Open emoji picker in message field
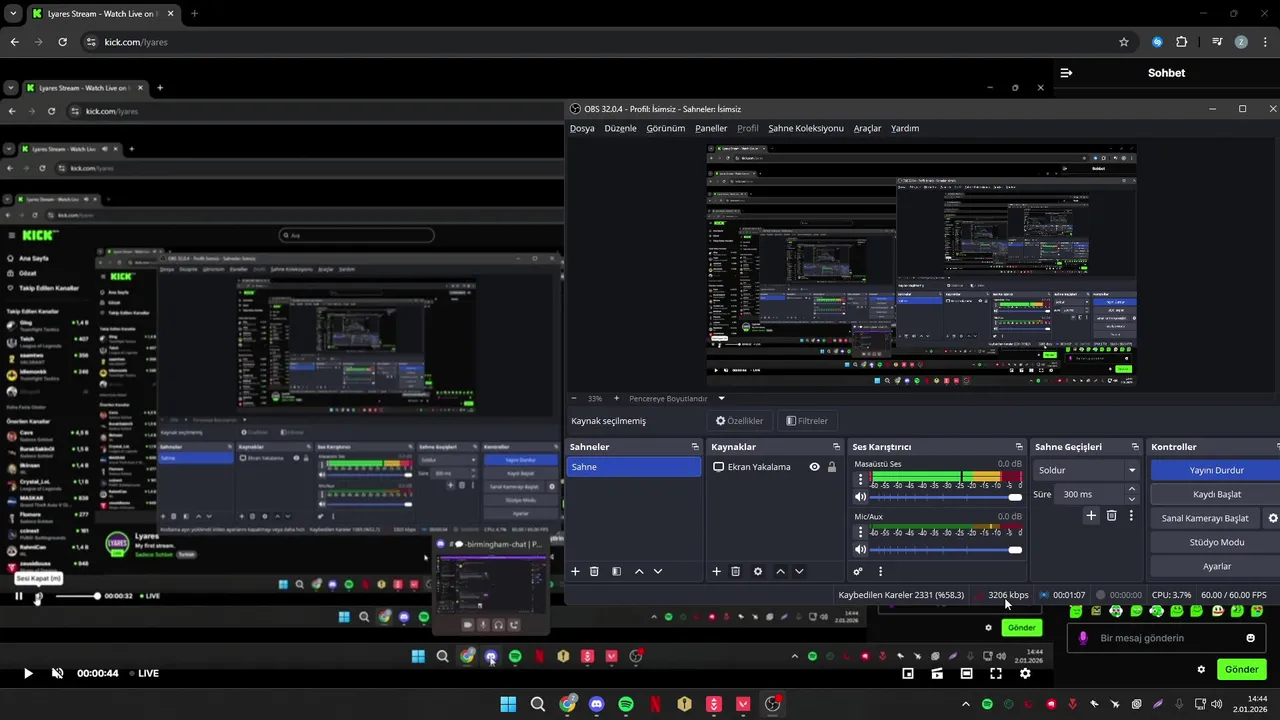This screenshot has height=720, width=1280. (x=1250, y=638)
